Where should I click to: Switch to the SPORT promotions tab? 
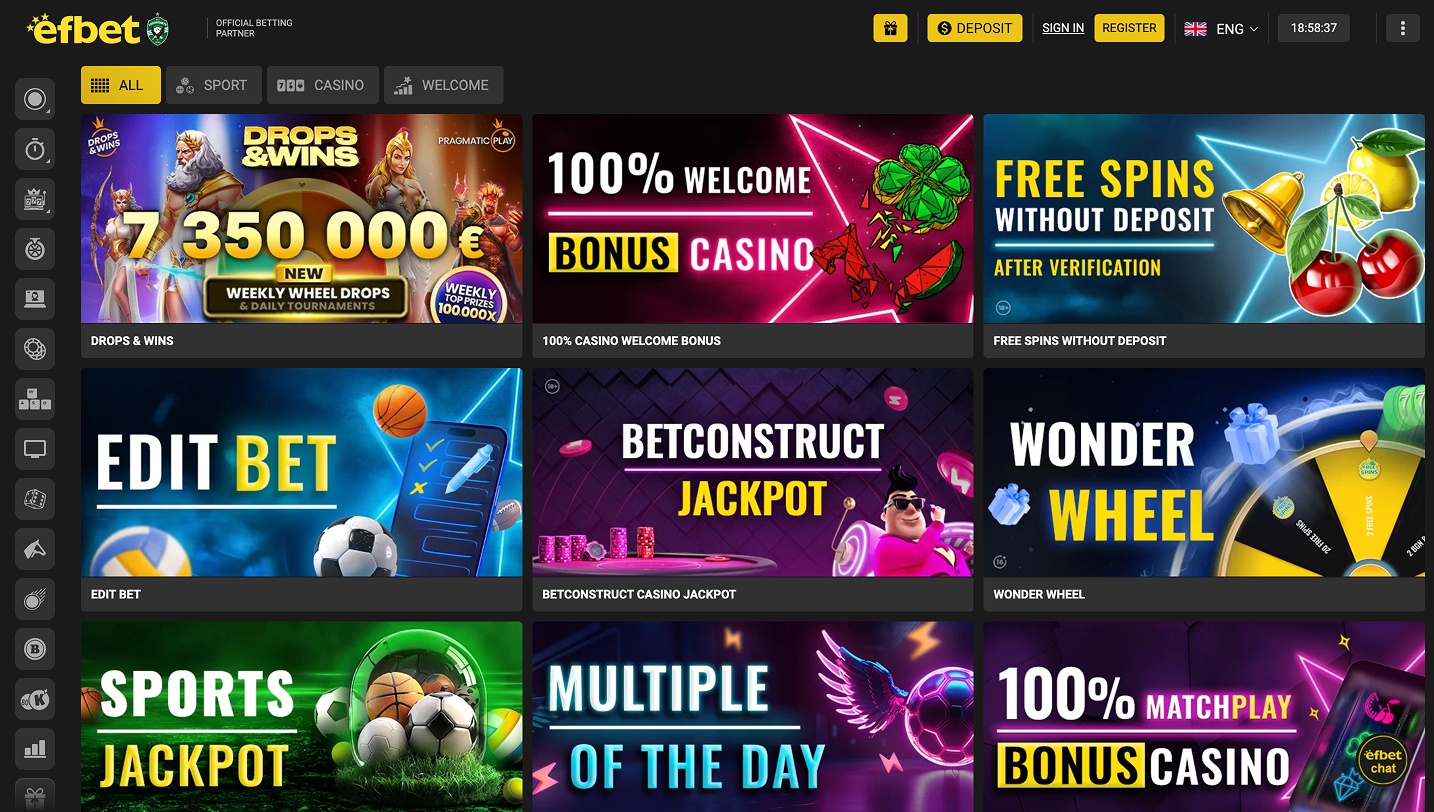click(x=214, y=85)
